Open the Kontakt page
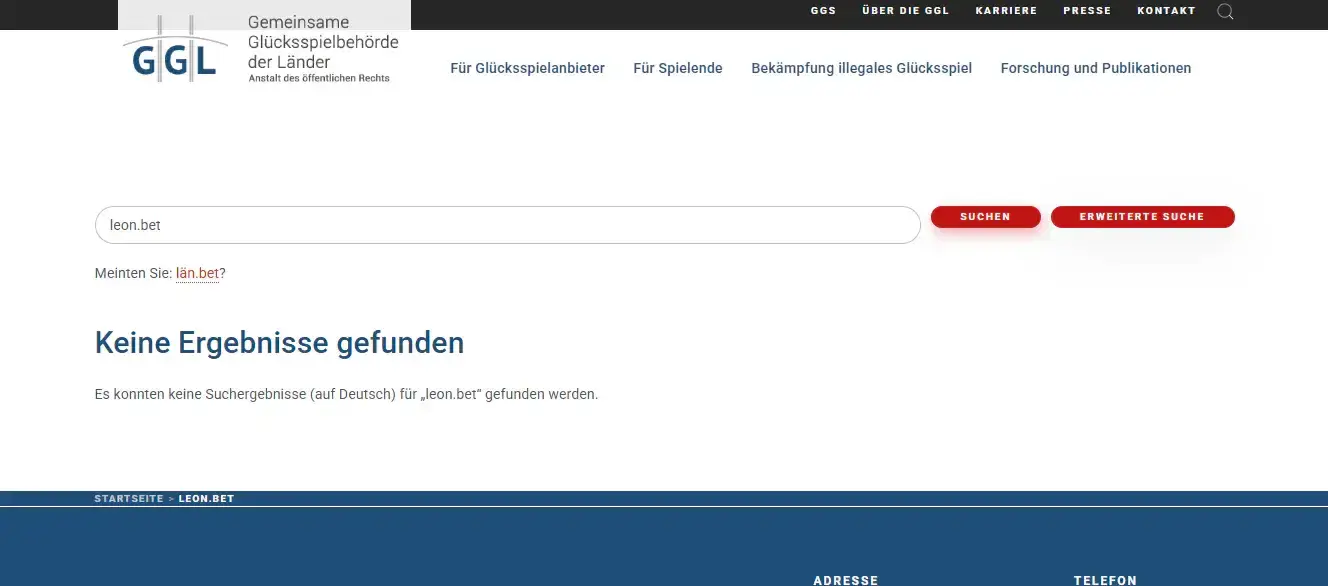The height and width of the screenshot is (586, 1328). (1166, 11)
